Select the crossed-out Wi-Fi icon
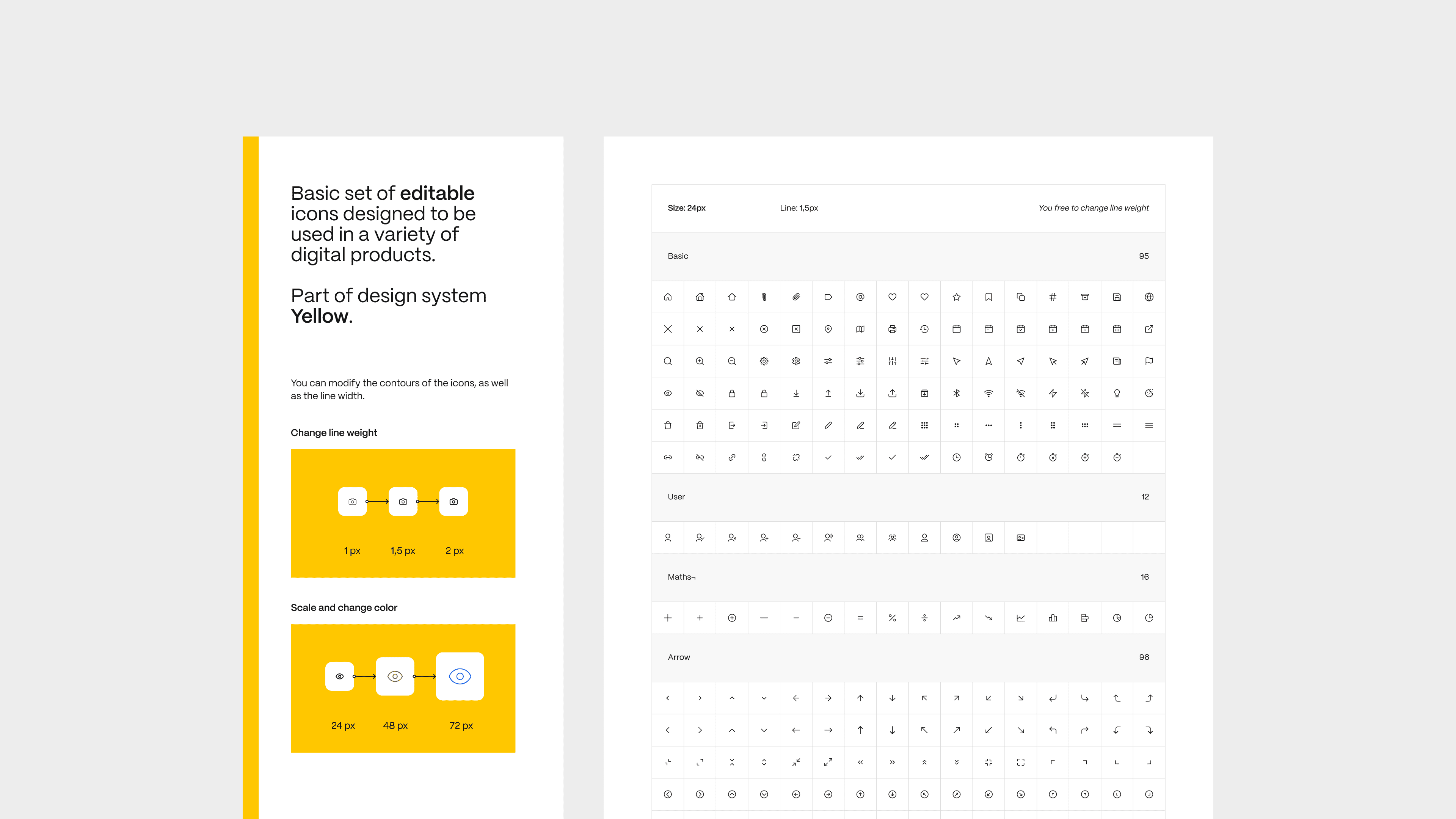Viewport: 1456px width, 819px height. pos(1020,394)
